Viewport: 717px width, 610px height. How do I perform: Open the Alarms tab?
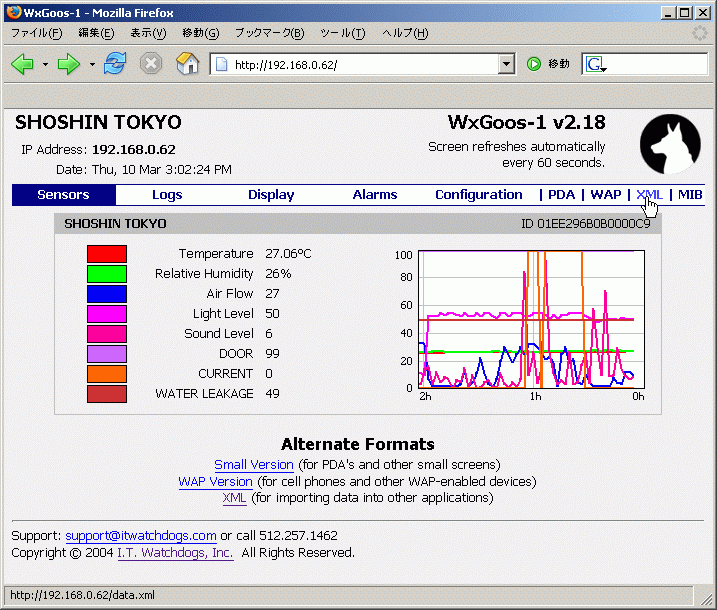coord(375,195)
